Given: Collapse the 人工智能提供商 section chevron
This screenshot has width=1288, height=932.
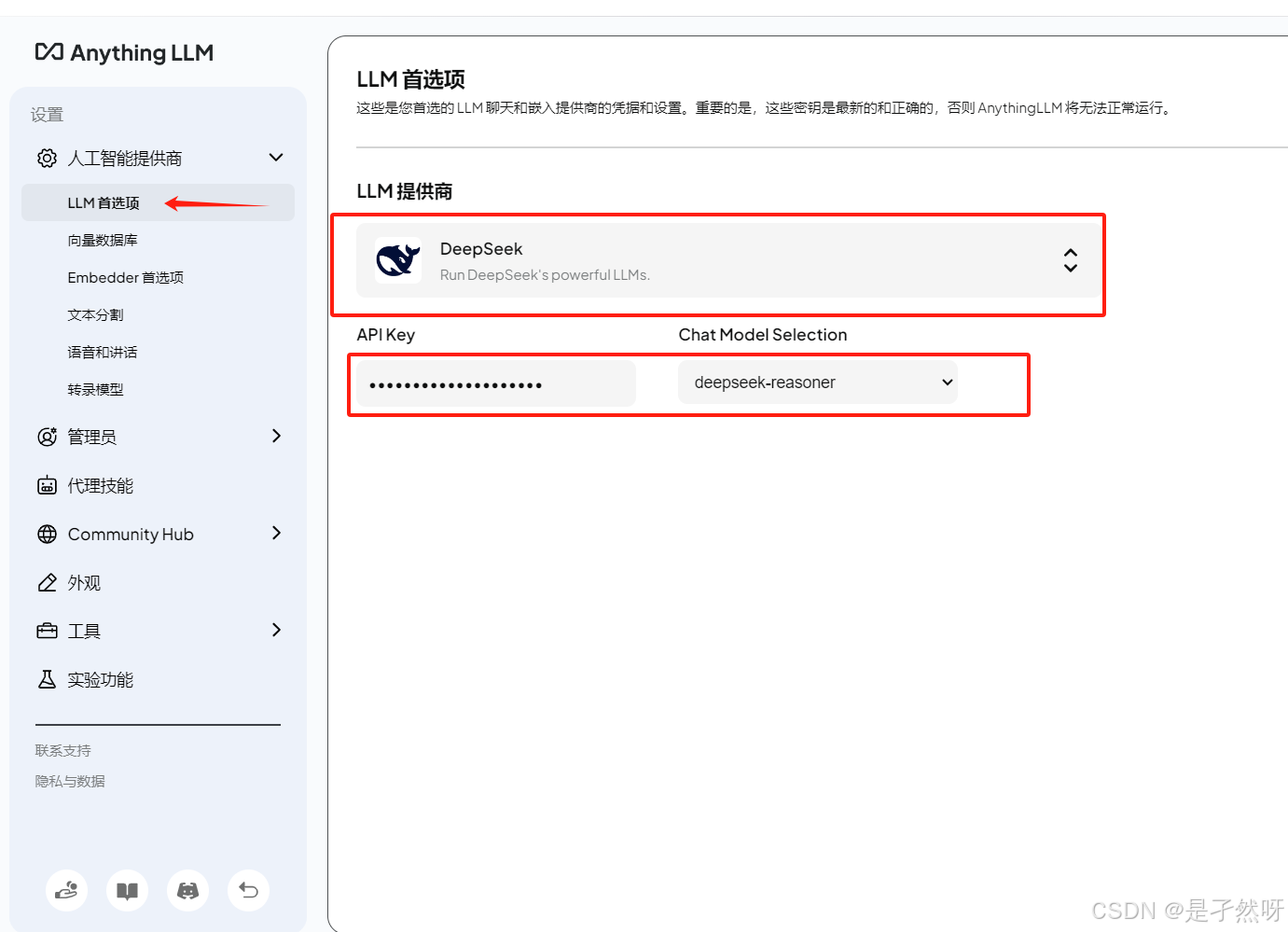Looking at the screenshot, I should pos(276,158).
